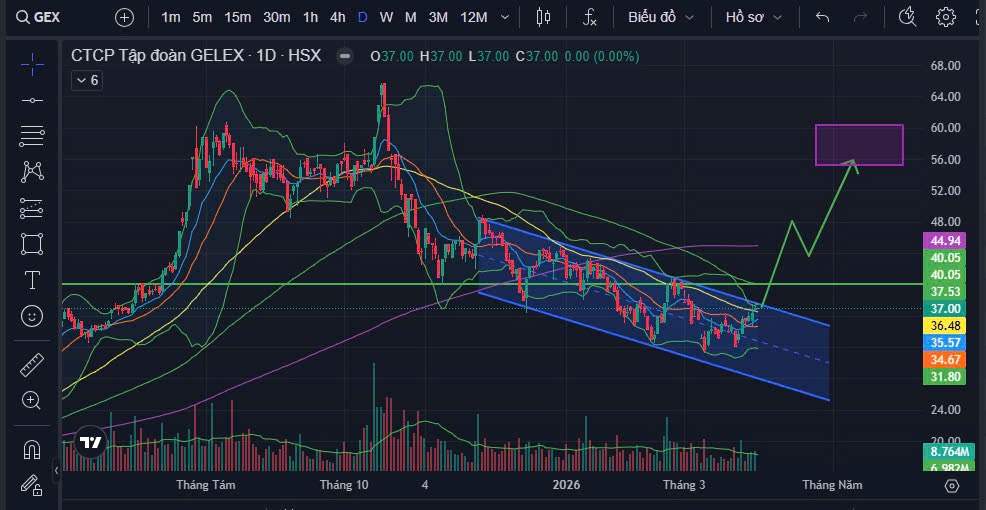986x510 pixels.
Task: Select the ruler measure tool
Action: tap(31, 364)
